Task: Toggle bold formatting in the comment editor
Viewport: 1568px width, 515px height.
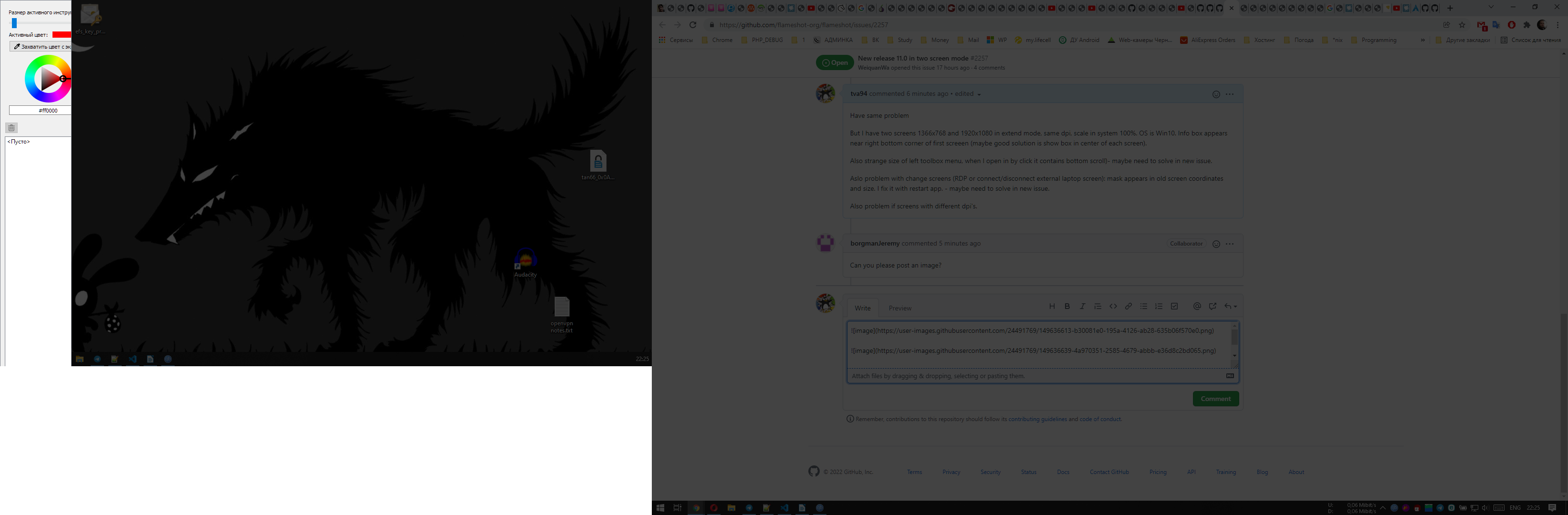Action: click(1067, 307)
